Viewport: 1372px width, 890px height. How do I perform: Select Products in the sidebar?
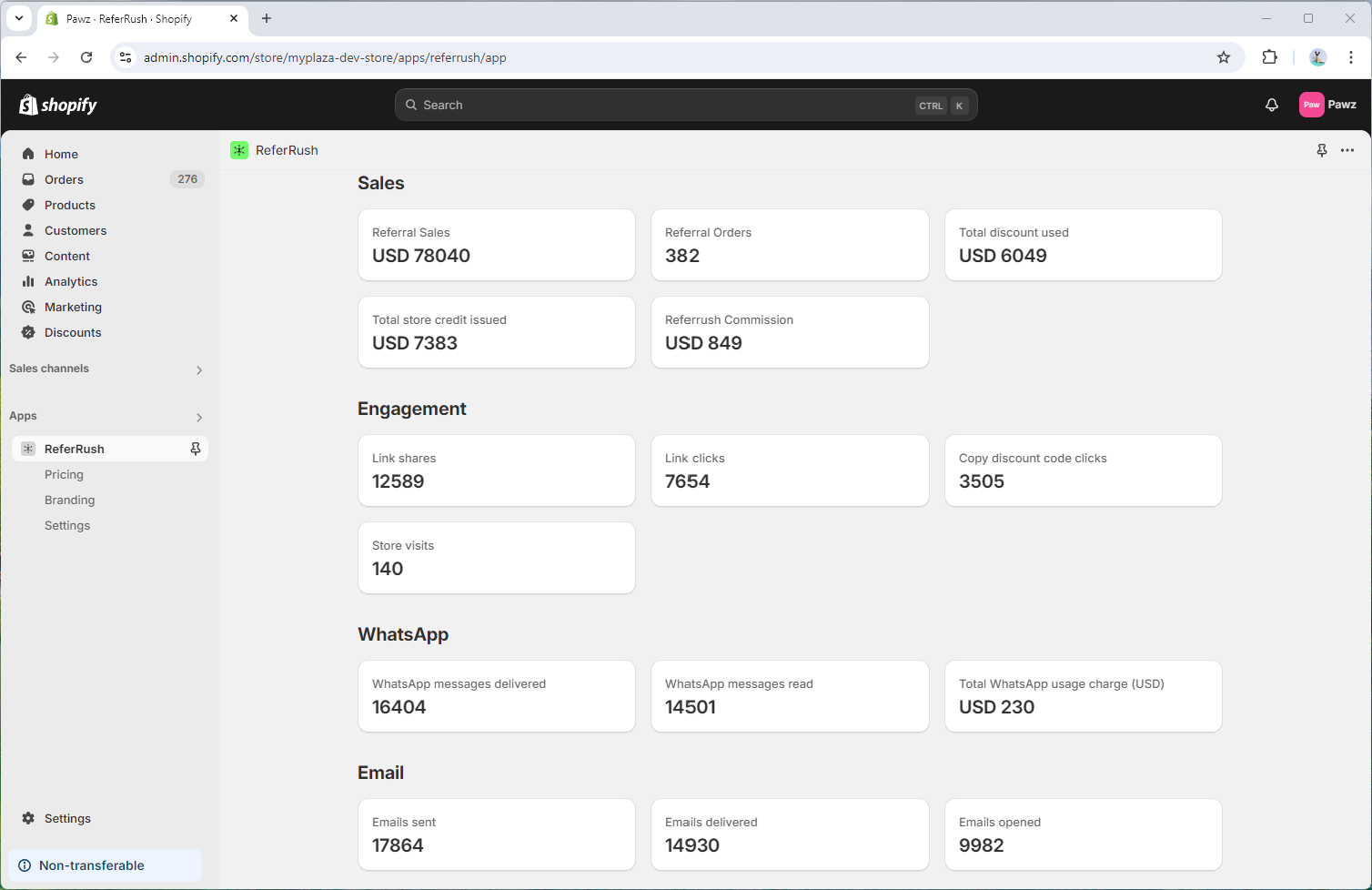70,205
